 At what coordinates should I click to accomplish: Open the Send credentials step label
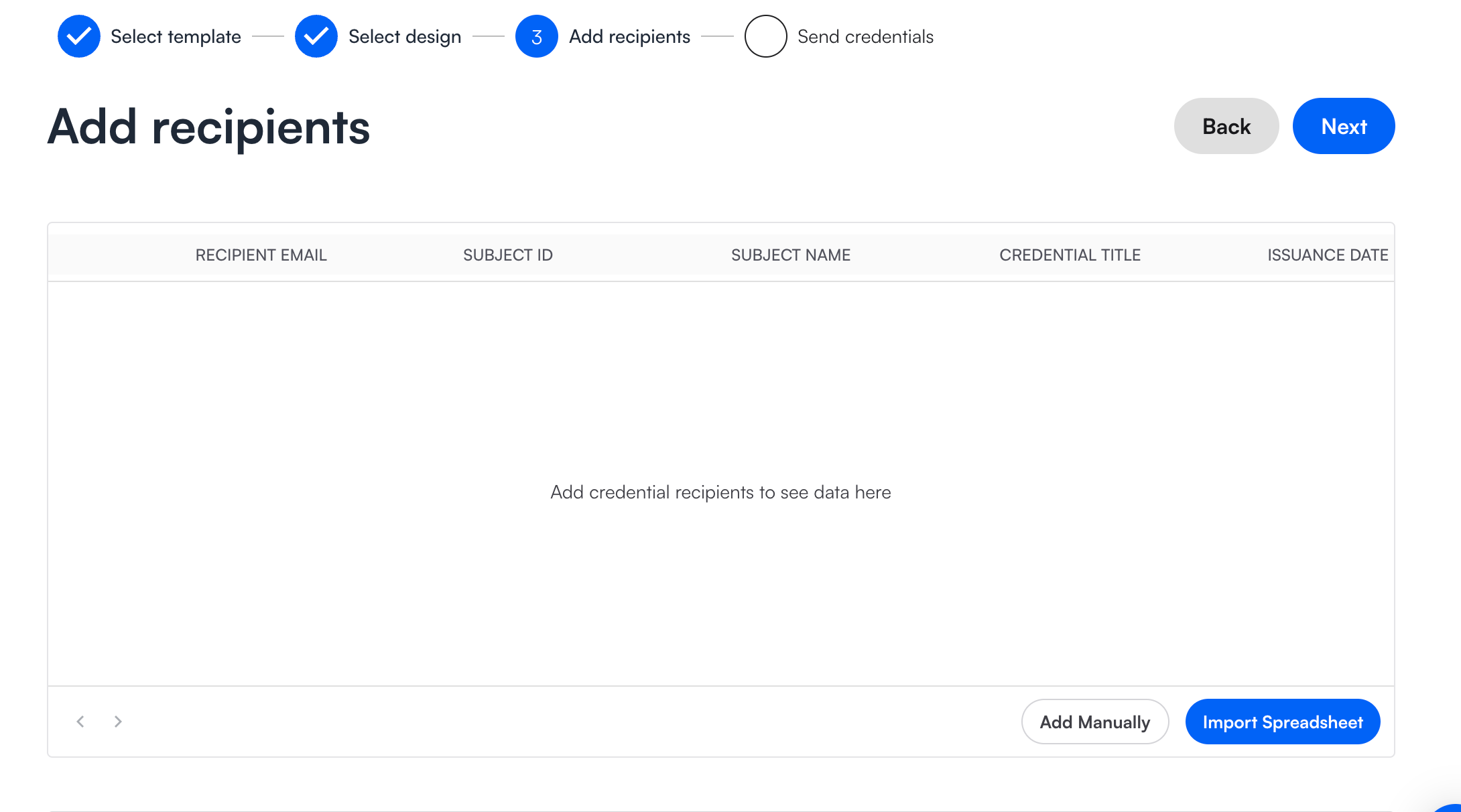[x=865, y=36]
